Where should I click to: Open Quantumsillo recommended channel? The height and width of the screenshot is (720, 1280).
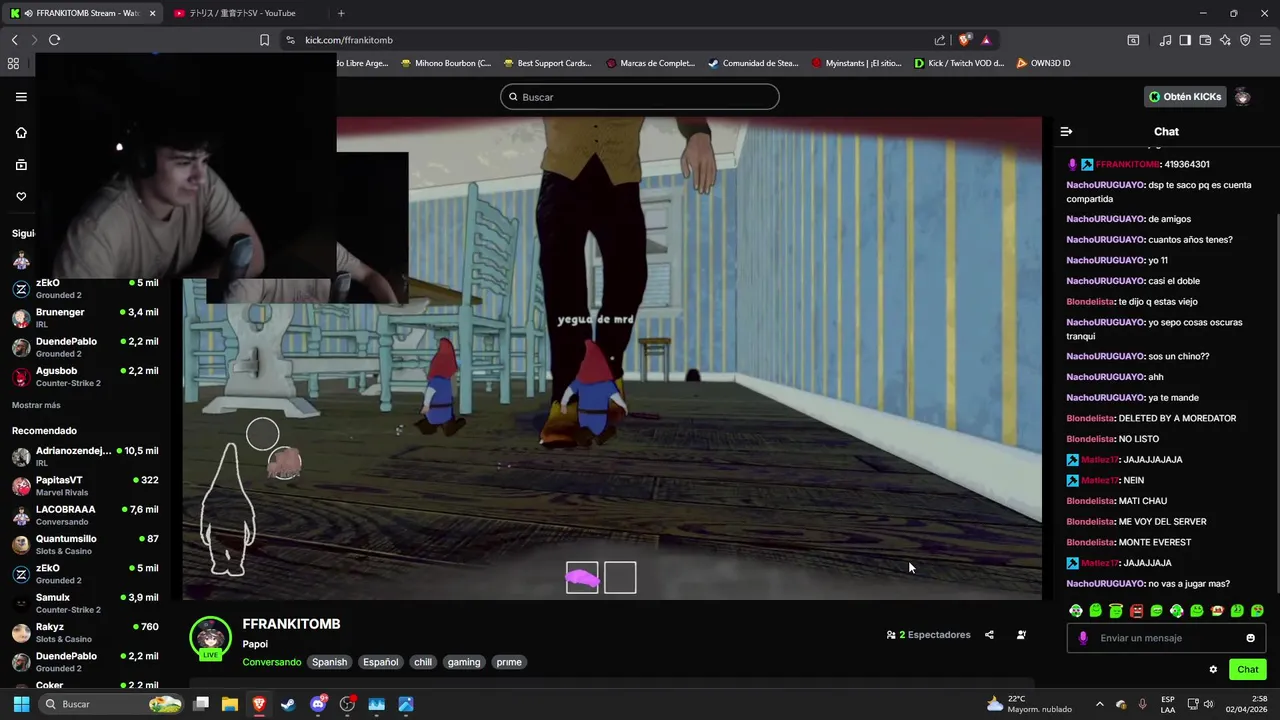[x=84, y=545]
